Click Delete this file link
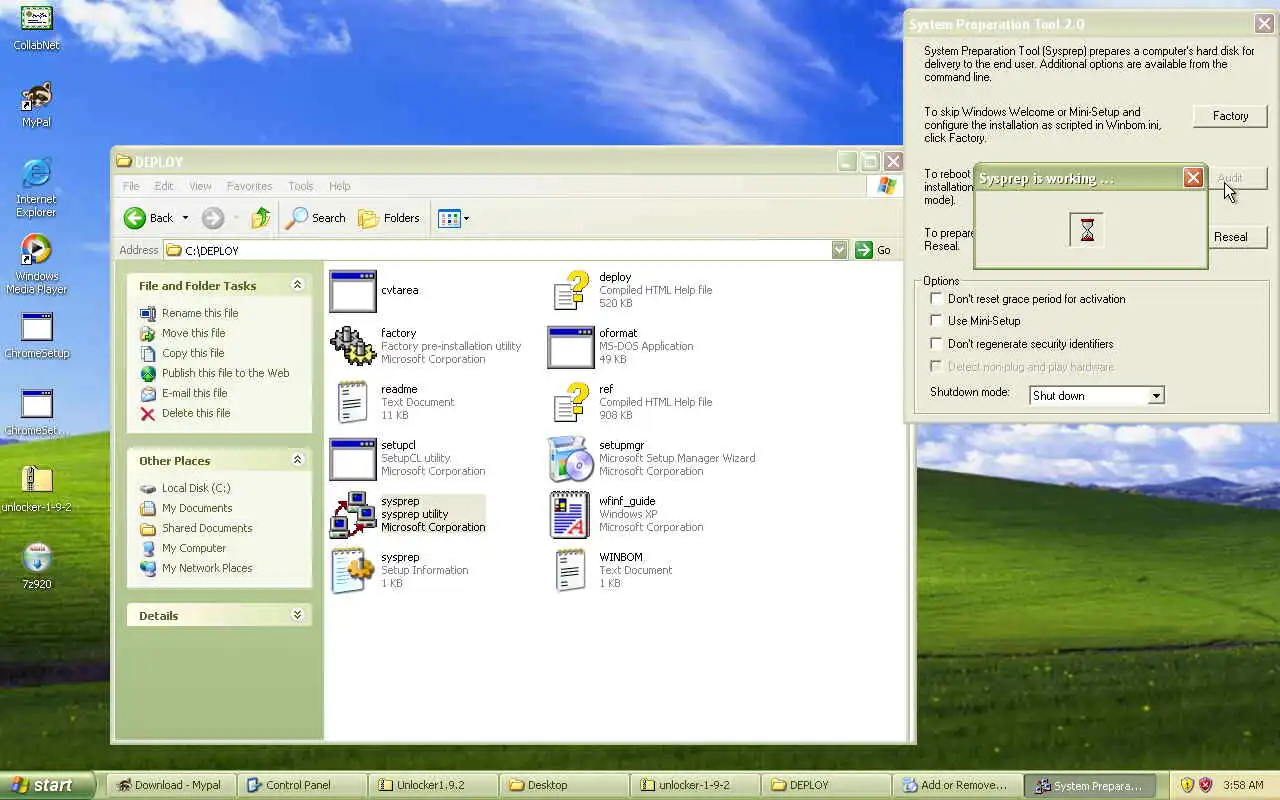Viewport: 1280px width, 800px height. click(196, 413)
